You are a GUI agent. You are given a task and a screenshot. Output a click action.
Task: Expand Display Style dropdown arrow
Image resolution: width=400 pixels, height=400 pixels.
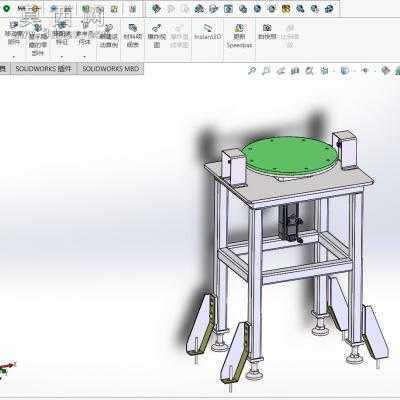coord(354,71)
